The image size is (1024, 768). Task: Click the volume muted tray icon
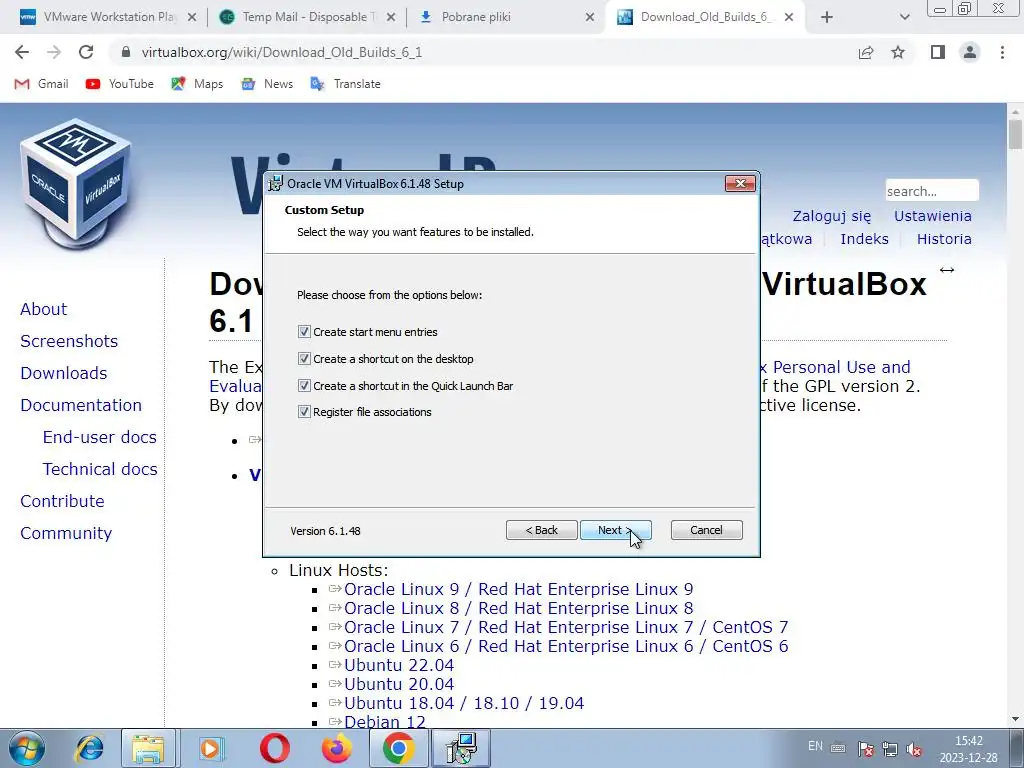(x=915, y=749)
